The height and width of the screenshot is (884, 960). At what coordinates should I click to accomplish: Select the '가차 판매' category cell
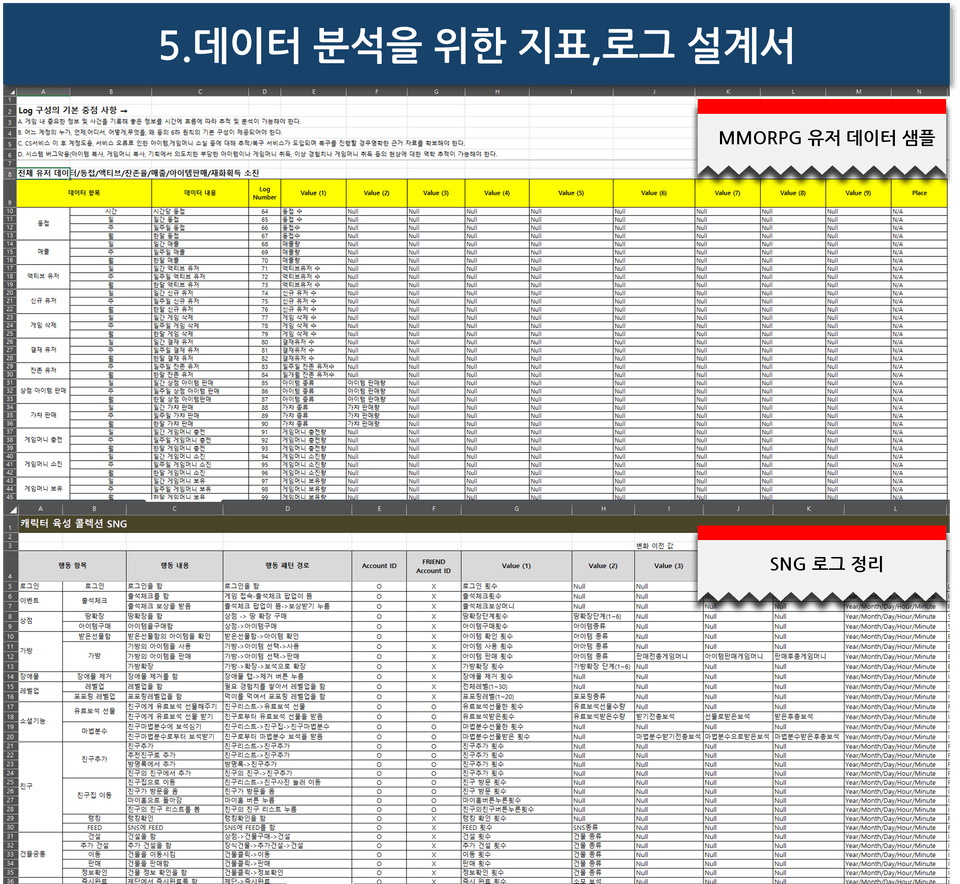coord(43,415)
